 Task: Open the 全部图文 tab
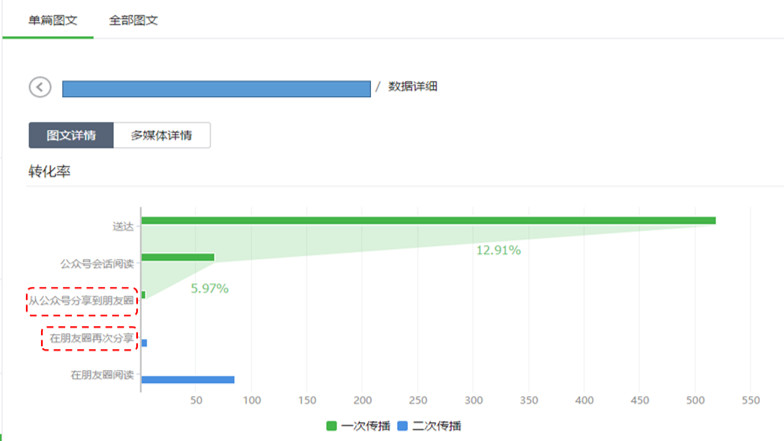pyautogui.click(x=134, y=20)
